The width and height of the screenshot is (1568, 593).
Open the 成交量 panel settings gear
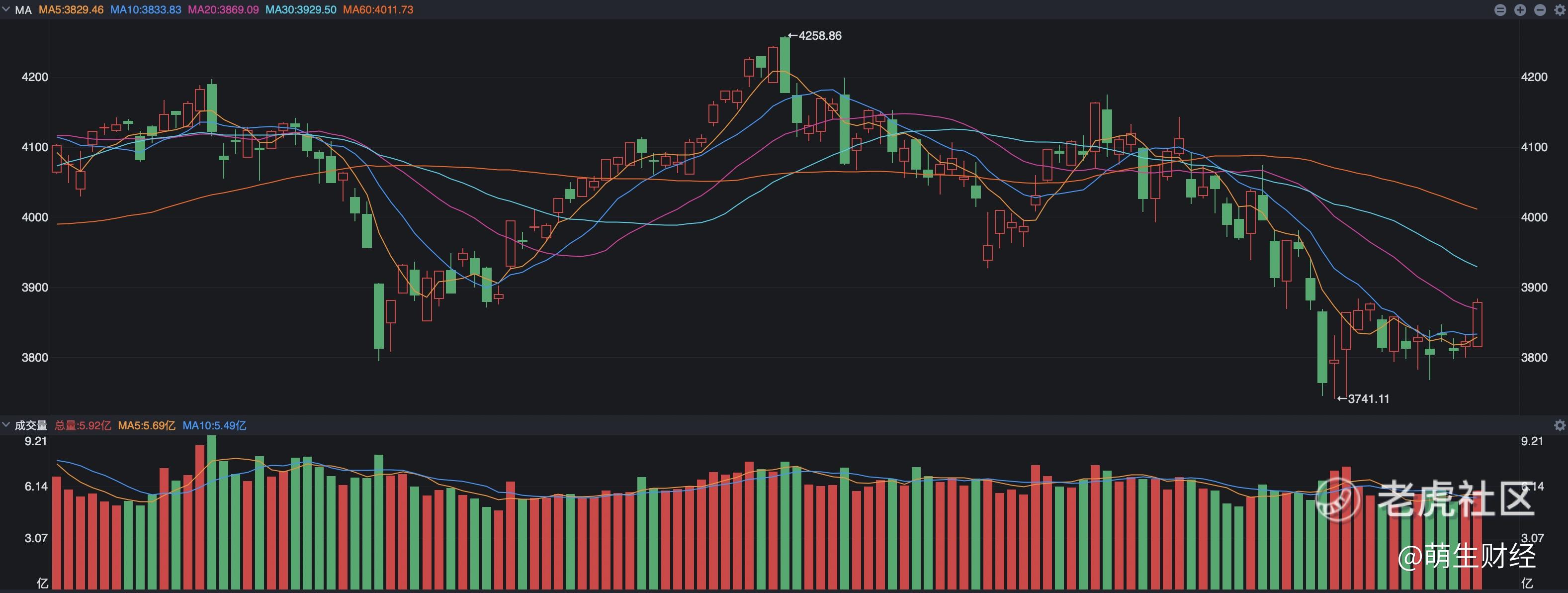pos(1560,425)
